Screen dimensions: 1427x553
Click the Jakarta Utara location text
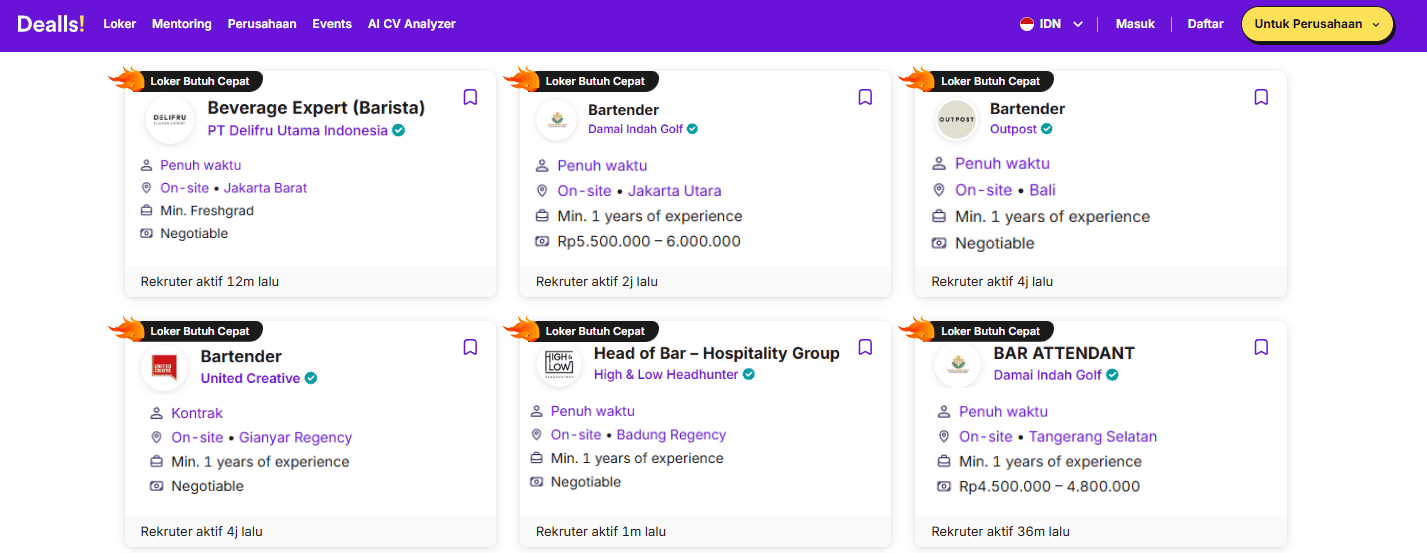675,191
